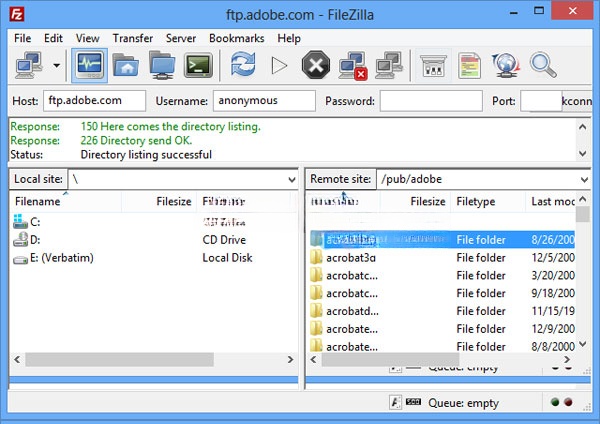Click the Queue: empty status text

click(463, 403)
